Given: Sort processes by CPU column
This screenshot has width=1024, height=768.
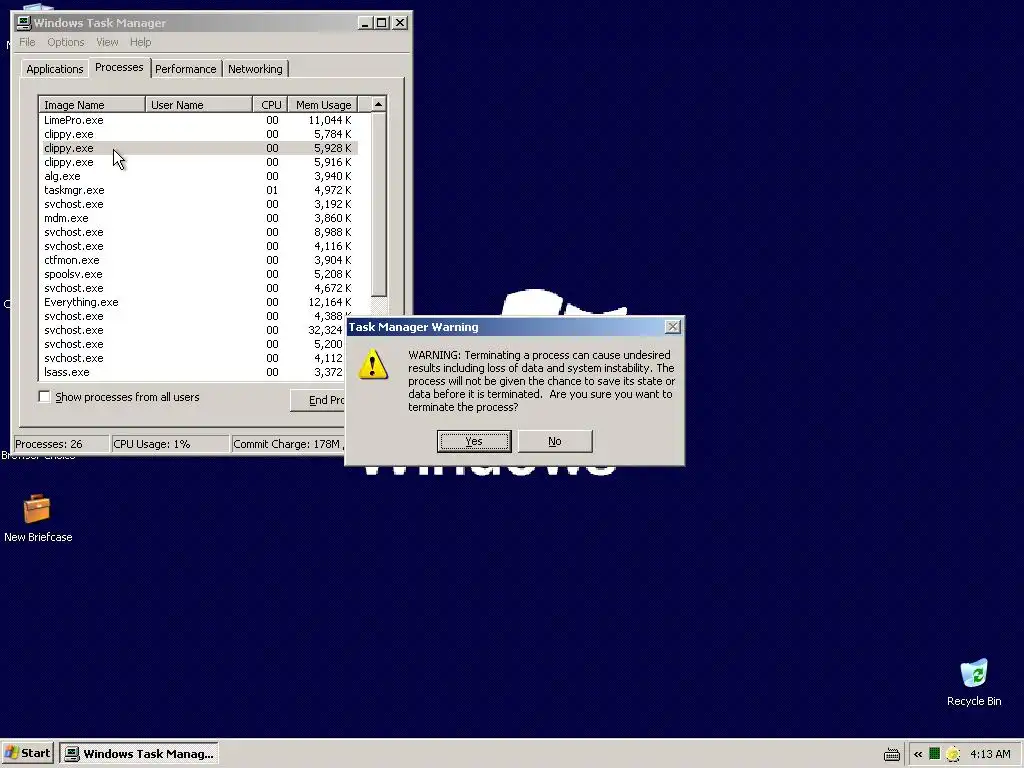Looking at the screenshot, I should (270, 104).
